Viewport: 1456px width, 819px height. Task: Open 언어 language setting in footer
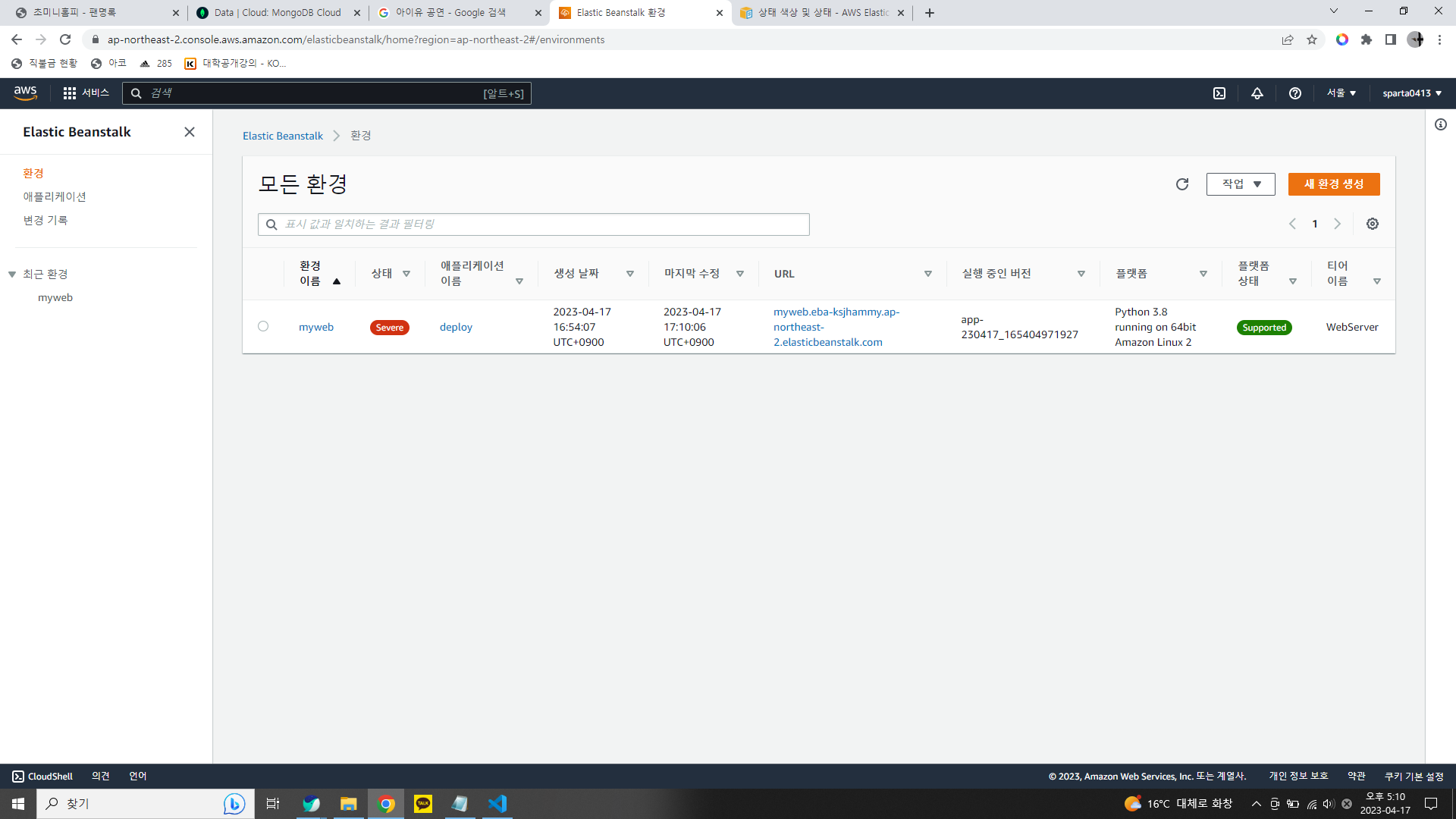138,777
